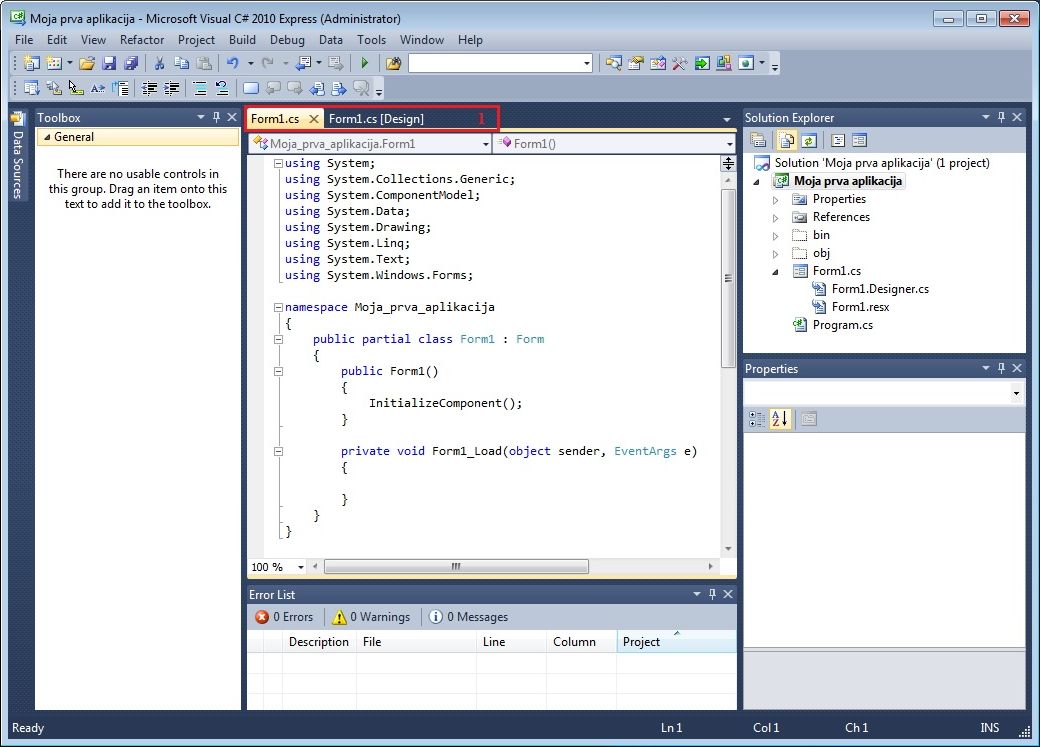
Task: Open the Refactor menu
Action: 142,40
